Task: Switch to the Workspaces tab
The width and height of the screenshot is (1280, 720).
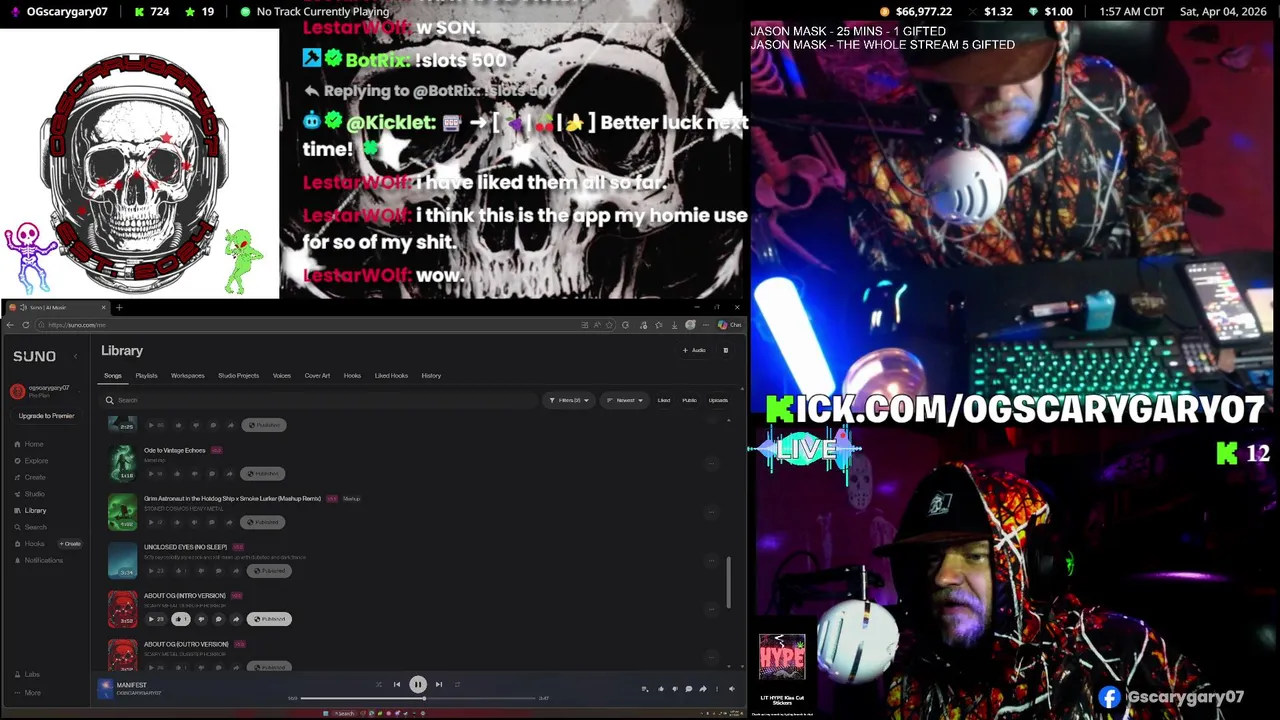Action: pyautogui.click(x=187, y=376)
